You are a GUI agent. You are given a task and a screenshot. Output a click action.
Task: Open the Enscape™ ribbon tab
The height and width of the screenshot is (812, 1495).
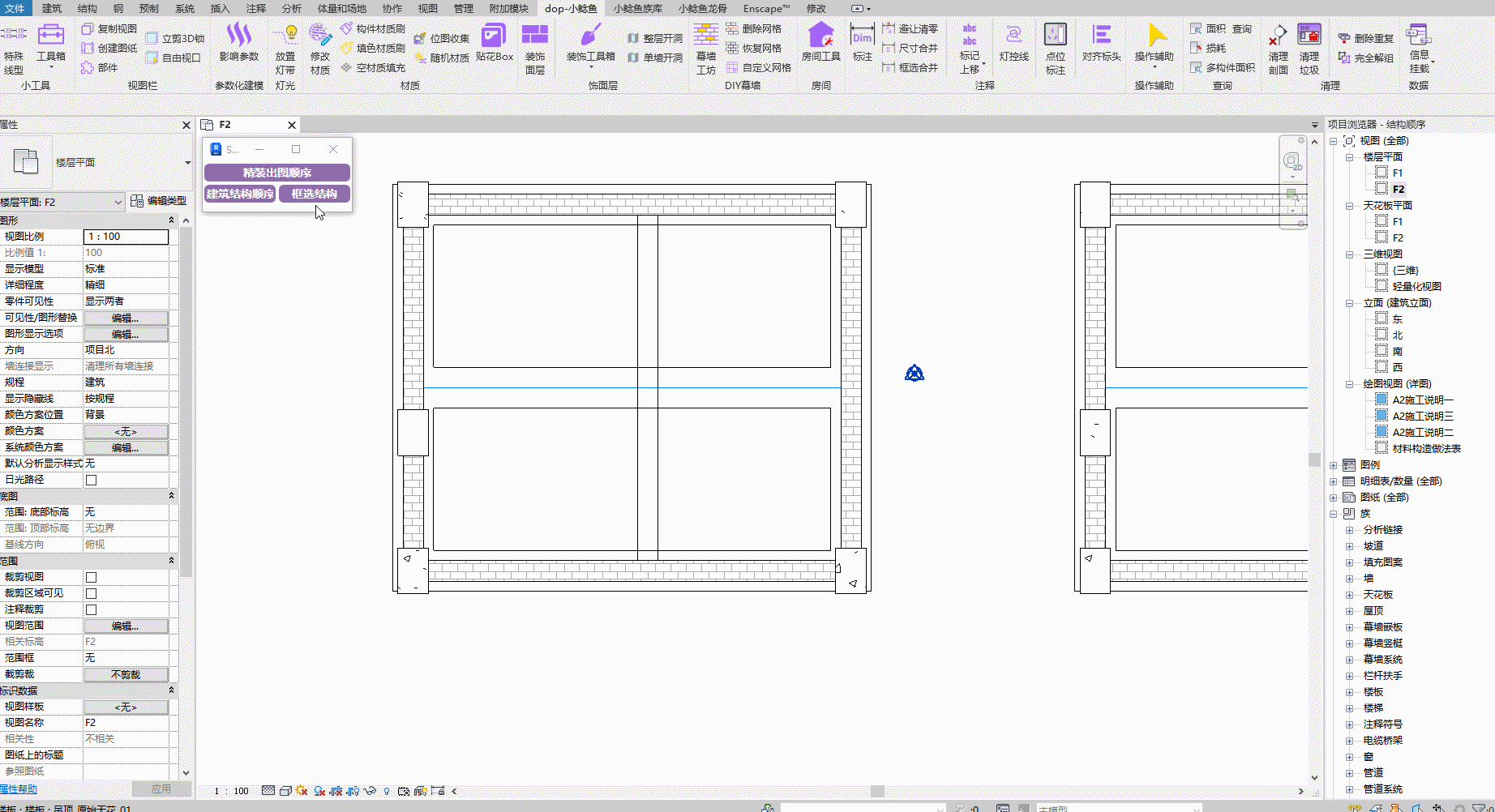pos(766,8)
